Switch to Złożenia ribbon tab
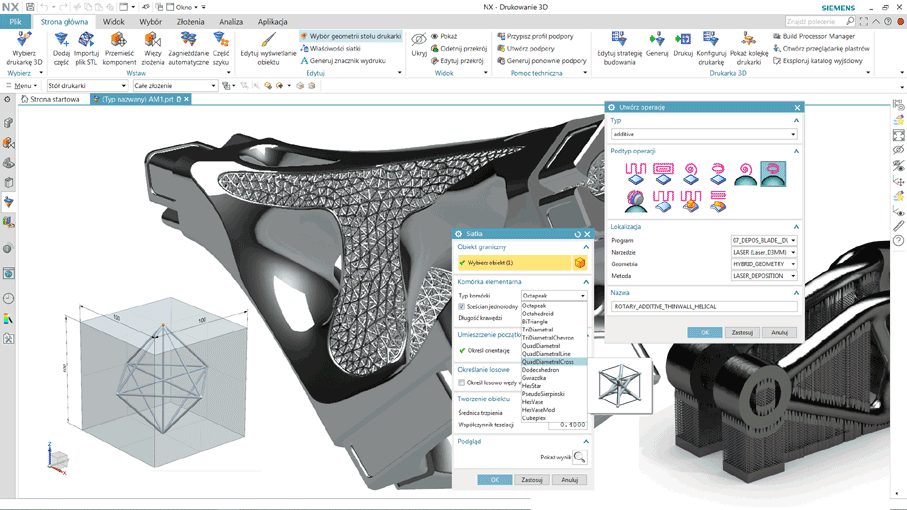 click(190, 21)
